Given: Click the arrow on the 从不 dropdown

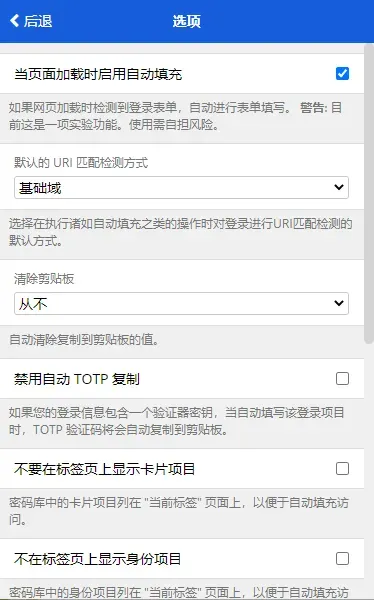Looking at the screenshot, I should click(338, 303).
